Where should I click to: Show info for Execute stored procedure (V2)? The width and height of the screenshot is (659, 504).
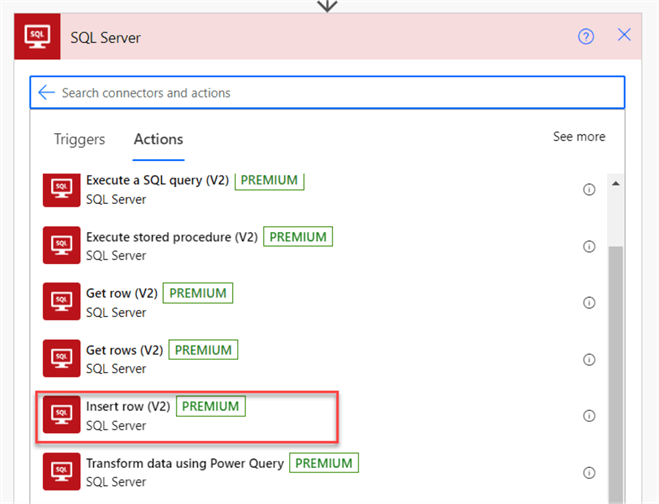tap(589, 246)
